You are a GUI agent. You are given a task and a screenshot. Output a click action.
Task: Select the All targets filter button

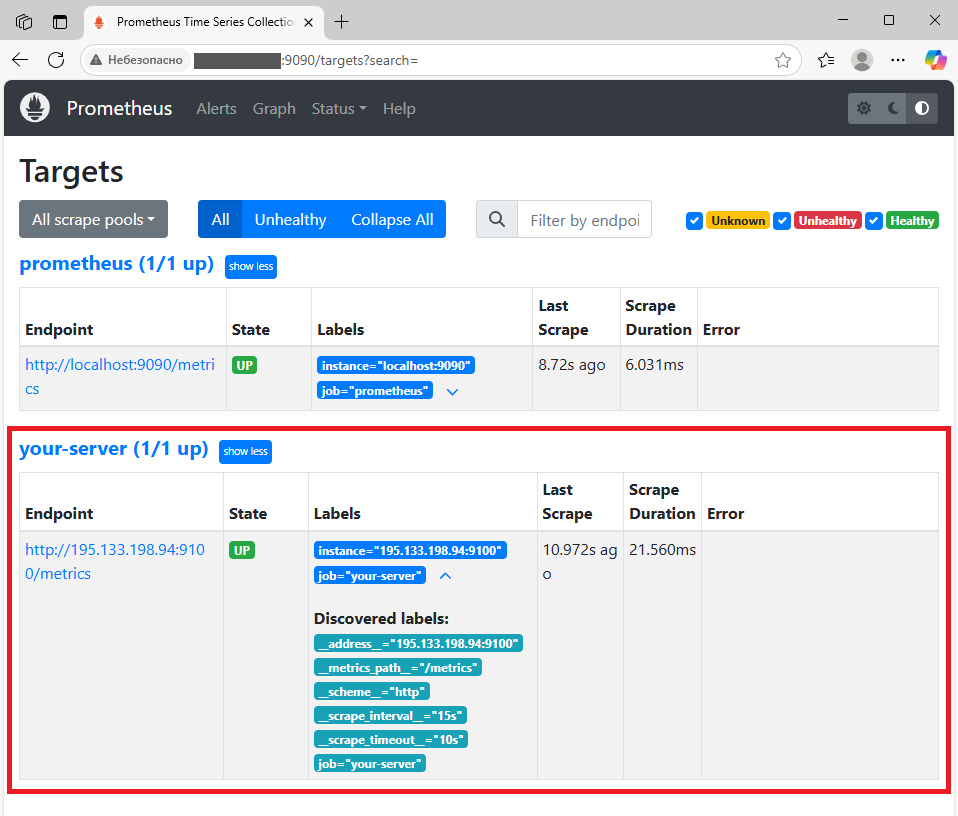pyautogui.click(x=220, y=219)
